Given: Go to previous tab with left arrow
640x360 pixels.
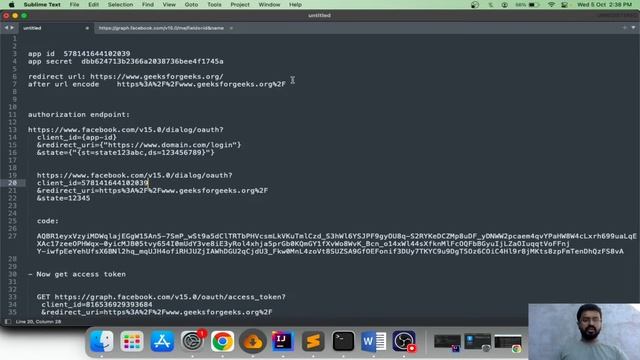Looking at the screenshot, I should point(6,28).
